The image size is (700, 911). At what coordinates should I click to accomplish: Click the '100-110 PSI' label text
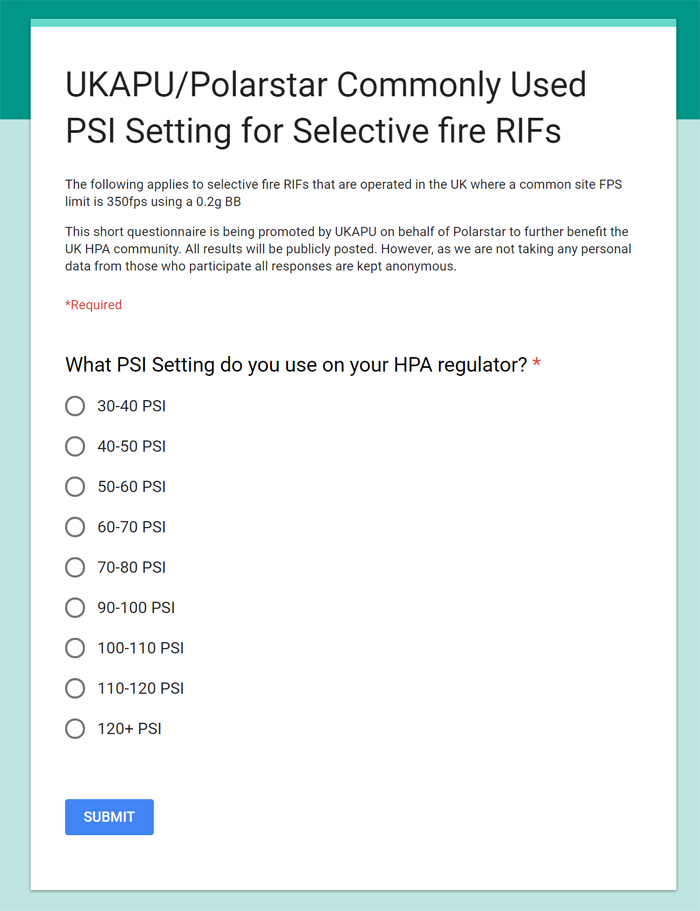[x=140, y=648]
